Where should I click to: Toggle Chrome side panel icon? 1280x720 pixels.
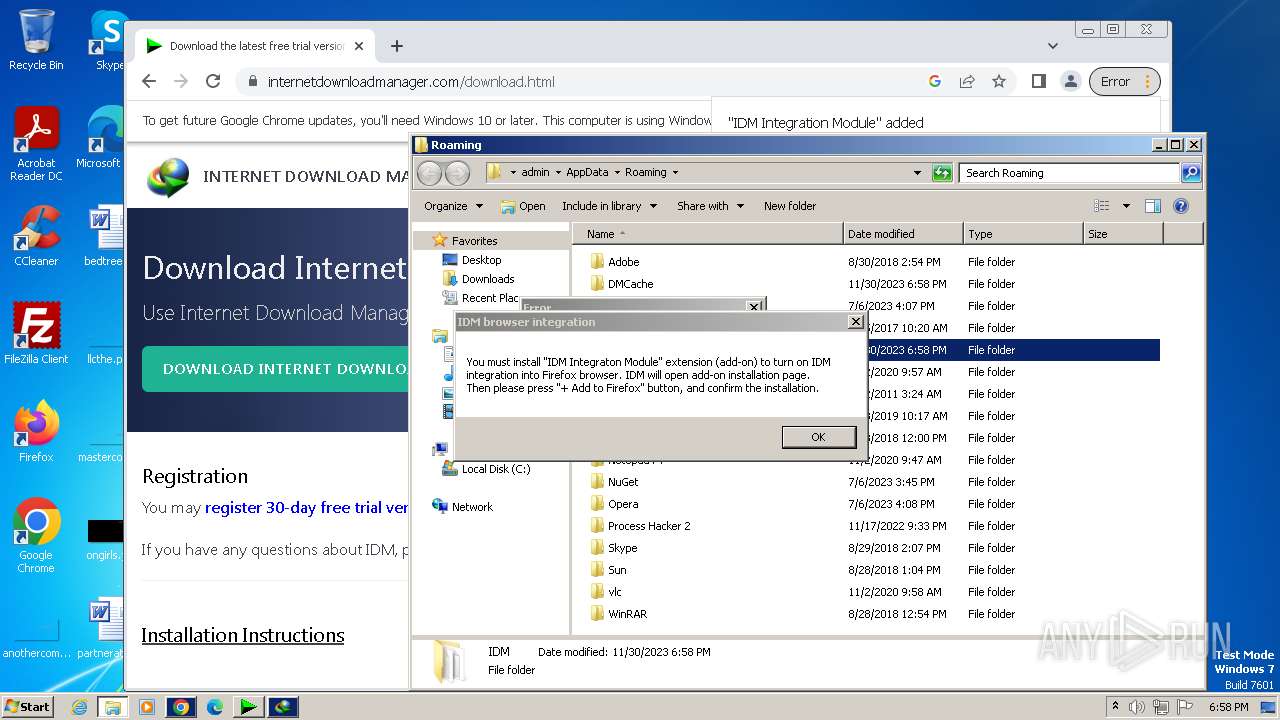1039,82
